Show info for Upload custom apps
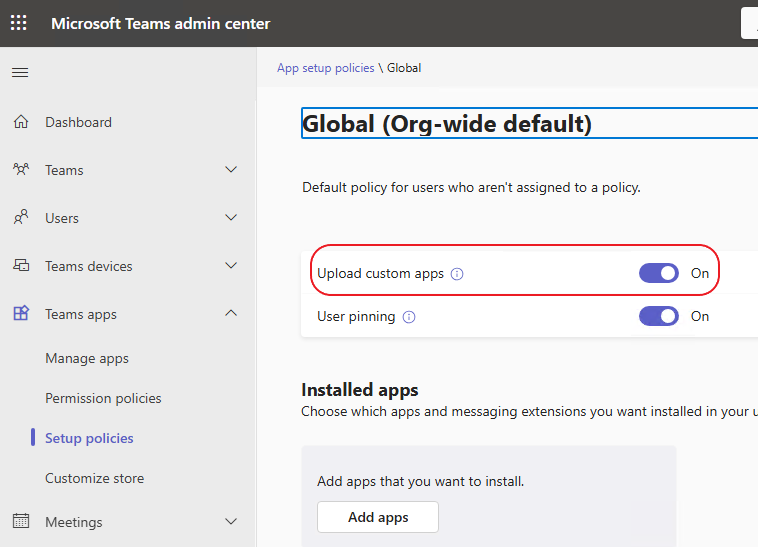This screenshot has width=758, height=547. coord(457,274)
